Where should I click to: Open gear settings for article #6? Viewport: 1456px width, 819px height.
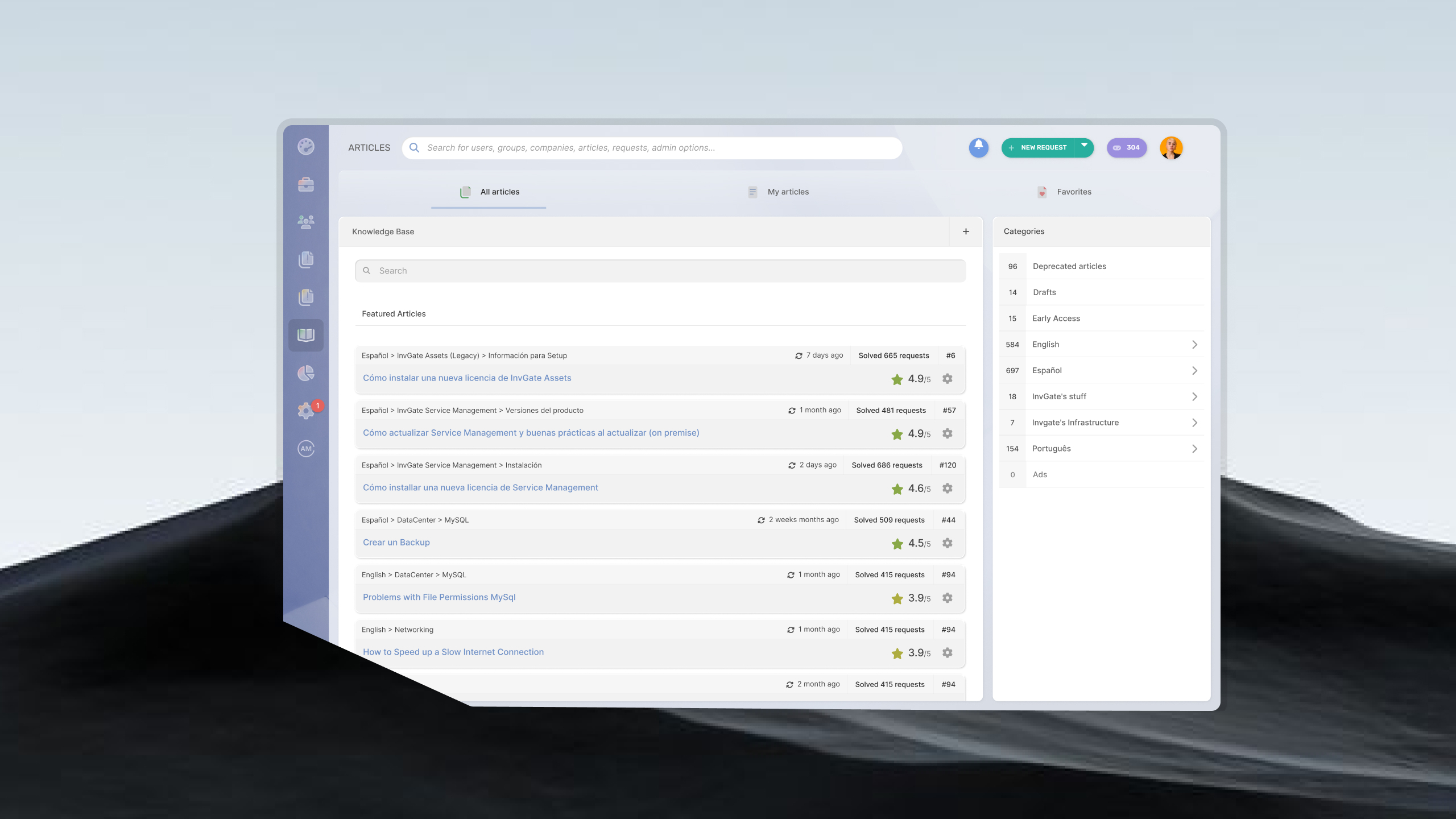pyautogui.click(x=947, y=378)
